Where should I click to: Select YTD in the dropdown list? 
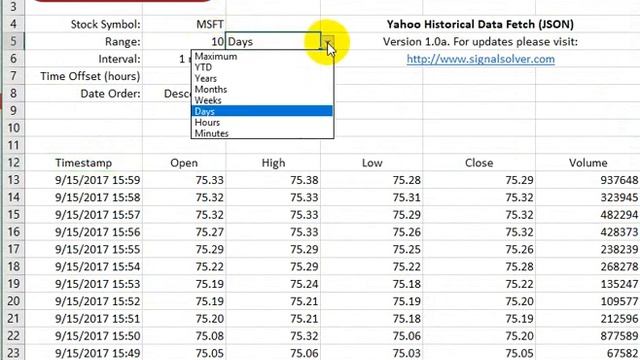pos(262,67)
